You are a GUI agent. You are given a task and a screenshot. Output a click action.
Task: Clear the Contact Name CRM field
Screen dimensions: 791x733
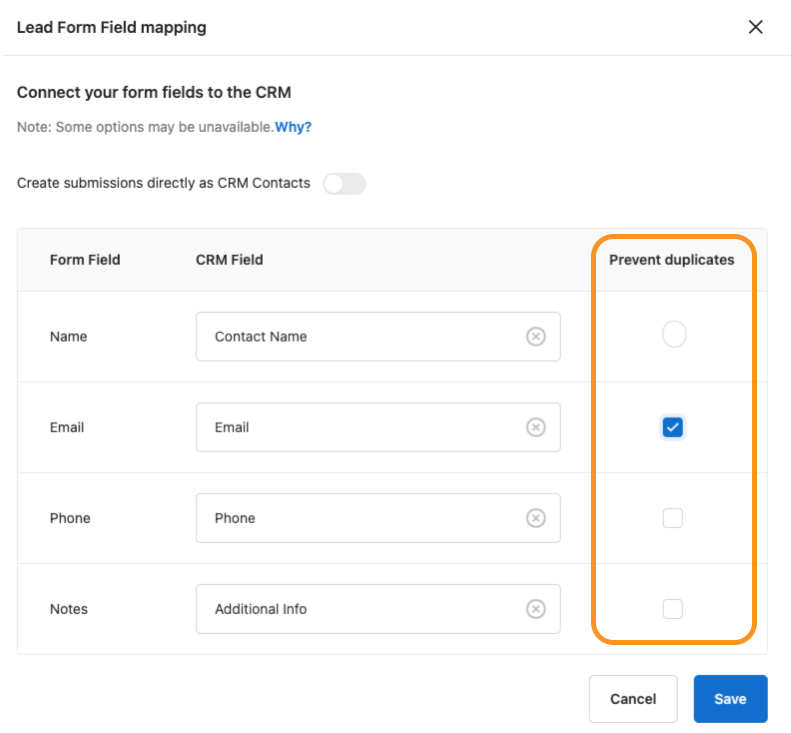[536, 337]
